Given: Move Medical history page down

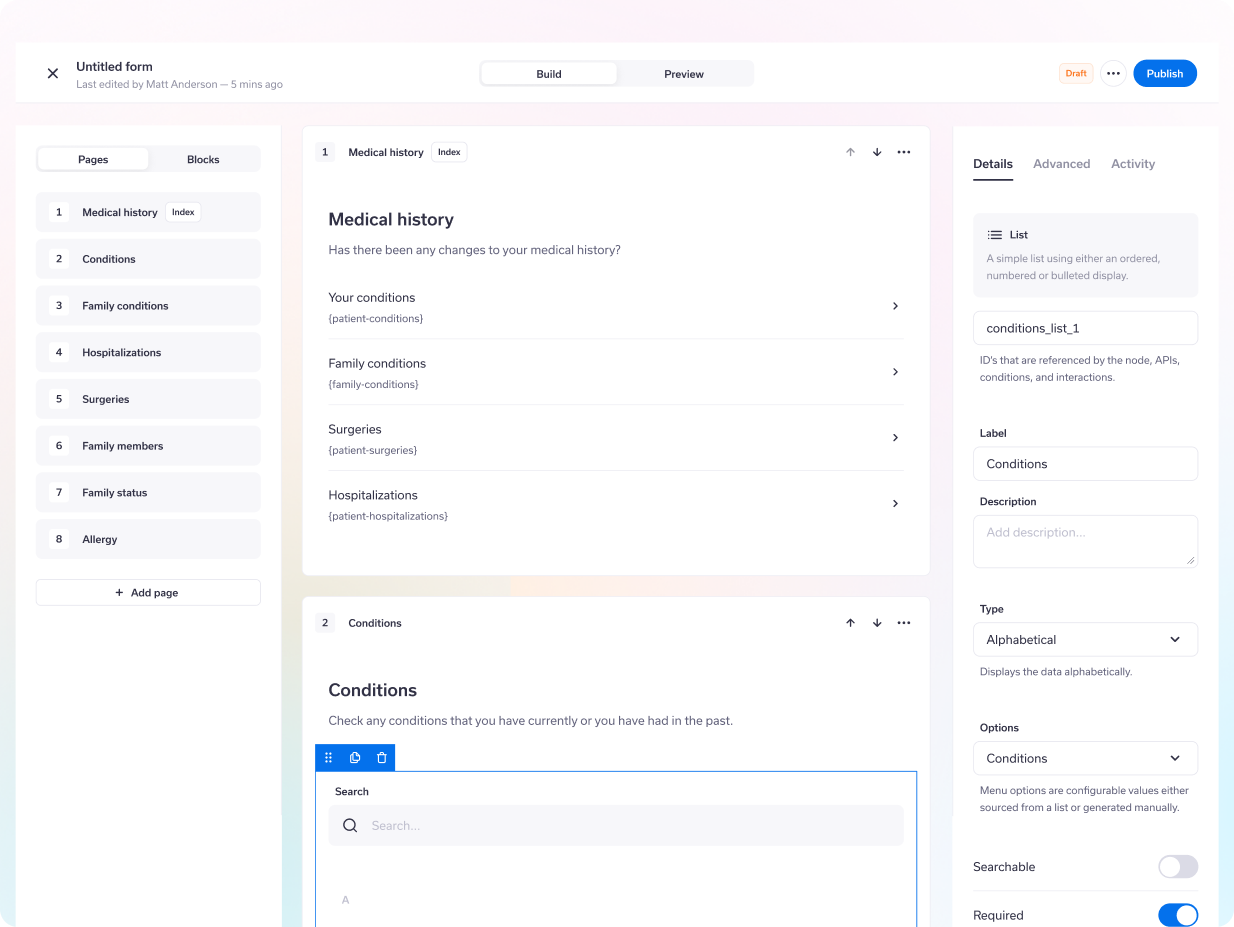Looking at the screenshot, I should (x=877, y=152).
